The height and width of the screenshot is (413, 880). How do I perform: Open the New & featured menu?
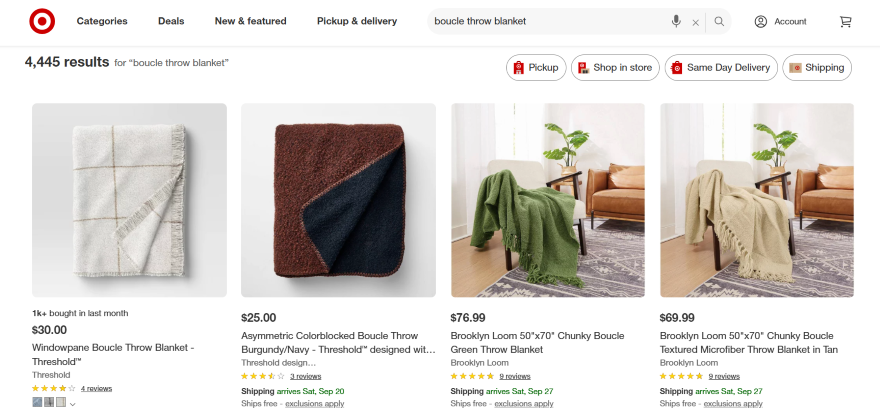click(250, 21)
